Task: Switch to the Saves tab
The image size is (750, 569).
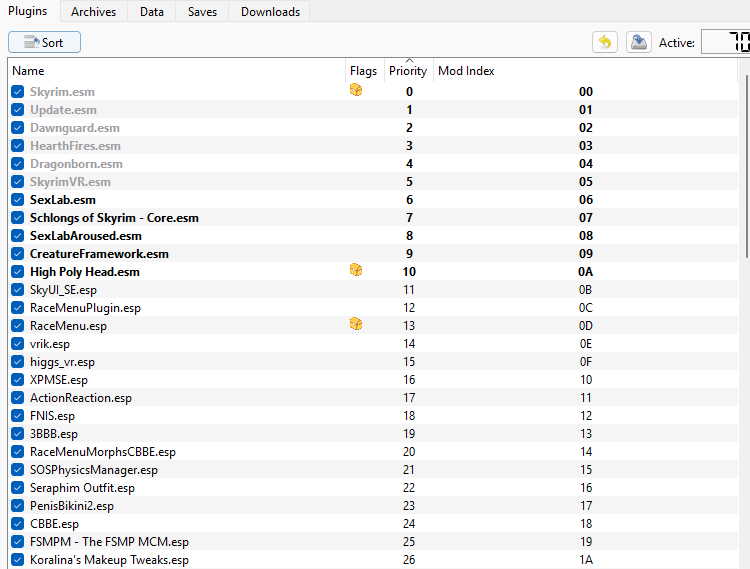Action: (202, 11)
